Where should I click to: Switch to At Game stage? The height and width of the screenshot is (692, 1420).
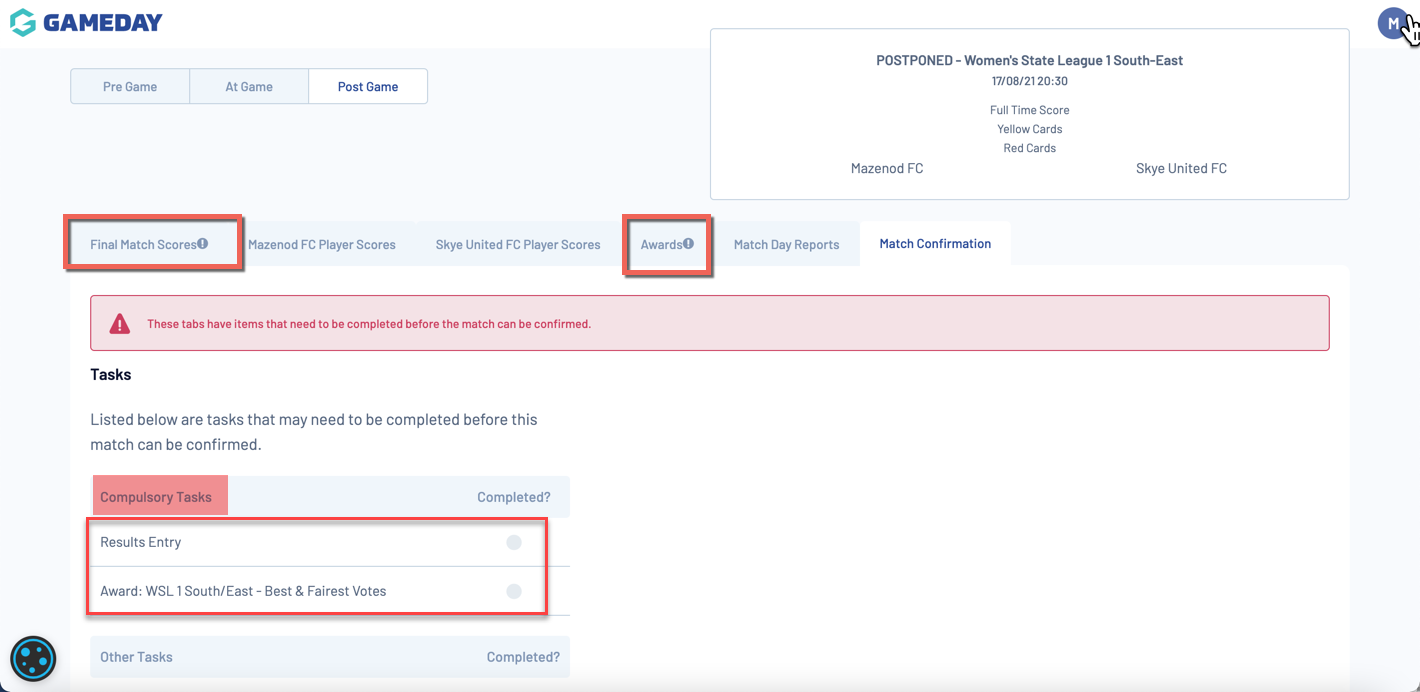click(x=249, y=87)
